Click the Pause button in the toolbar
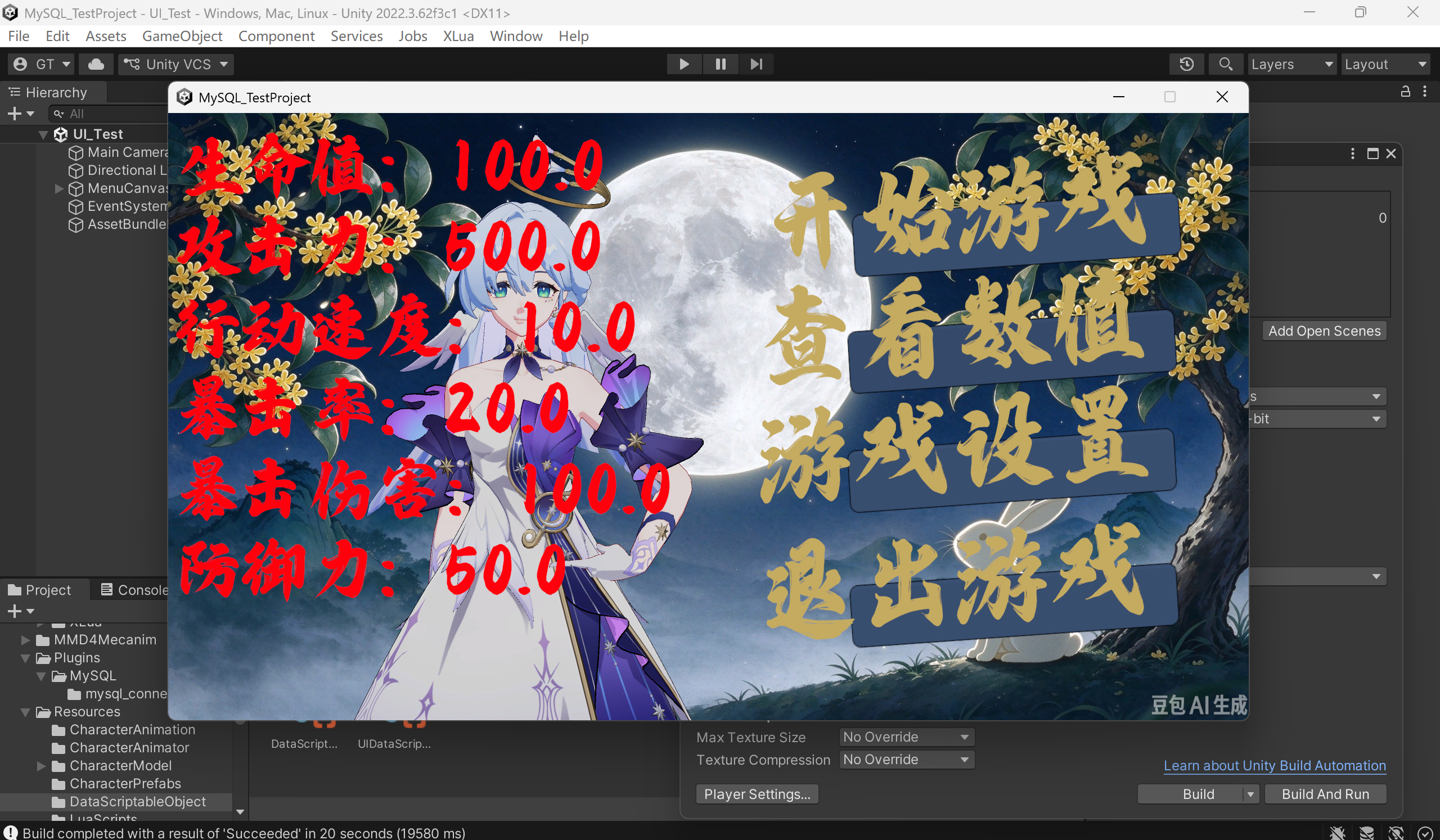 coord(721,64)
